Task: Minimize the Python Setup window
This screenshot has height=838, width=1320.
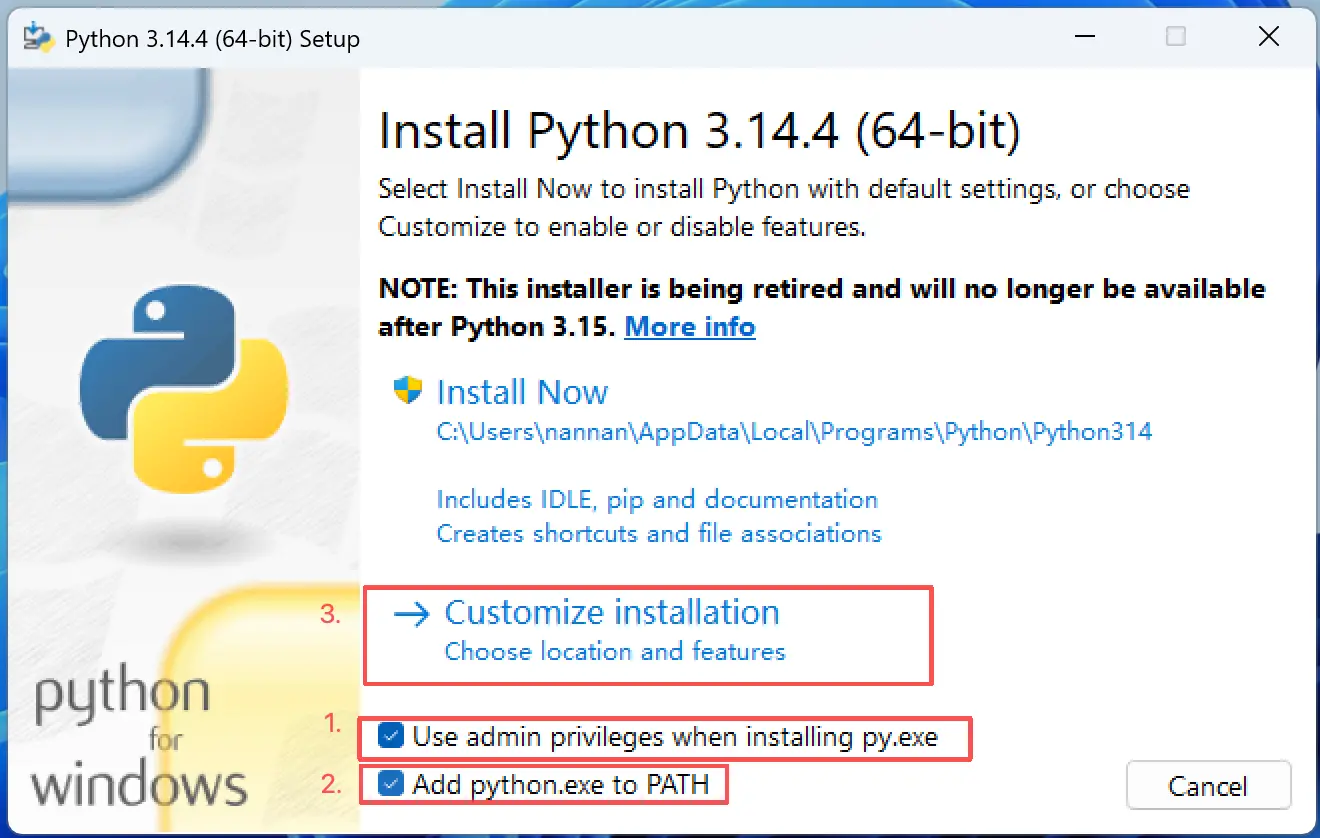Action: click(1083, 37)
